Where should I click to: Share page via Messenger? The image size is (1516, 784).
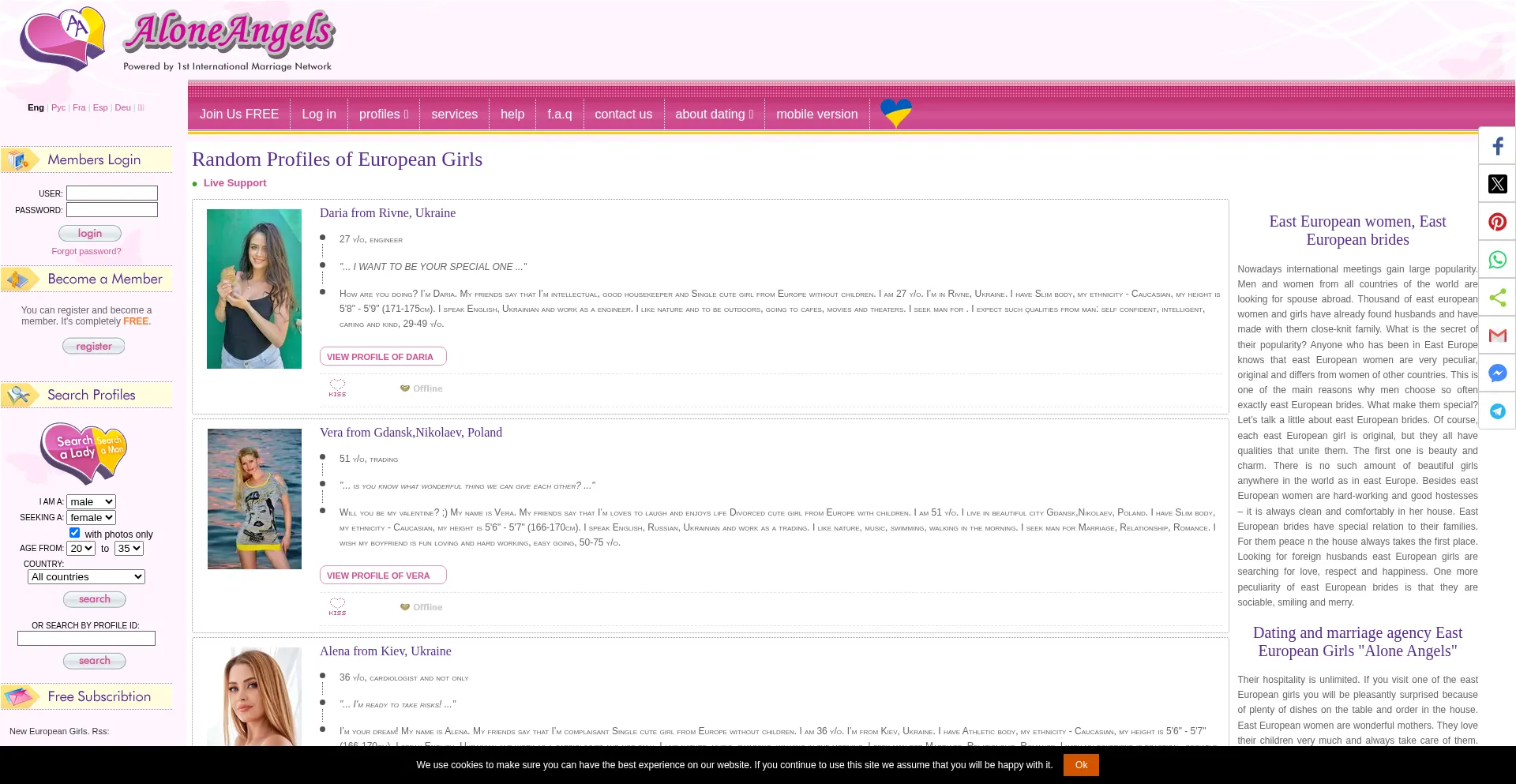(x=1497, y=373)
